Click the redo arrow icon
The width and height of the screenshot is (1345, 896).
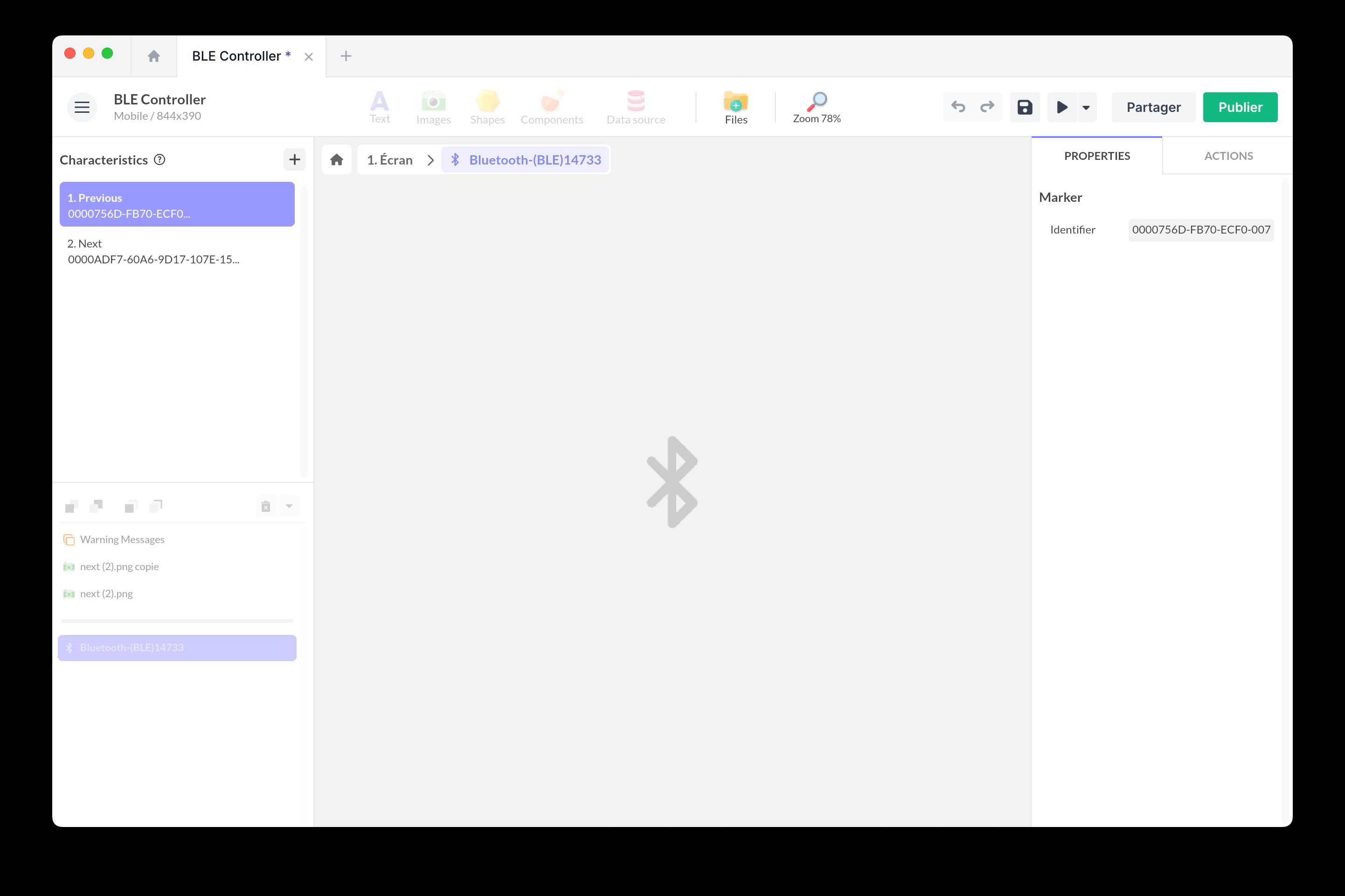coord(987,107)
